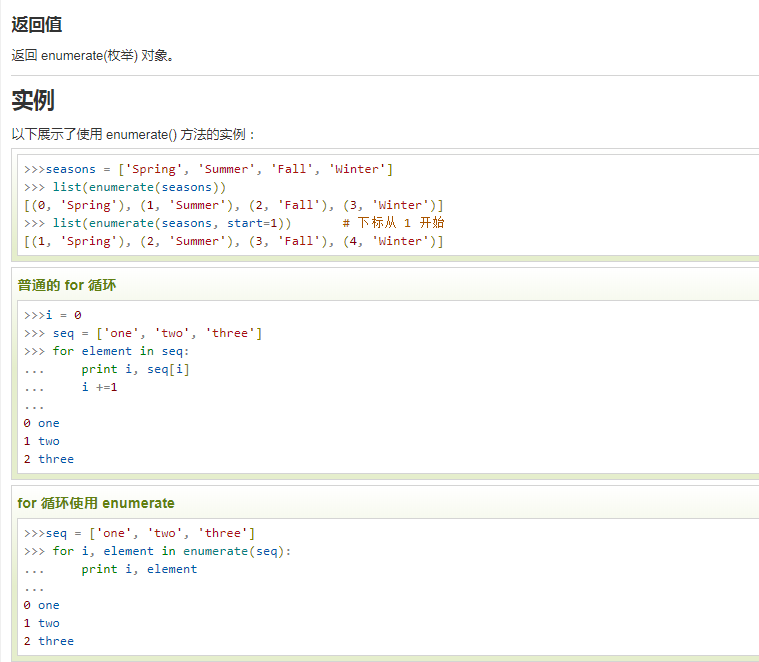The height and width of the screenshot is (662, 759).
Task: Click the text 返回 enumerate(枚举) 对象。
Action: click(92, 56)
